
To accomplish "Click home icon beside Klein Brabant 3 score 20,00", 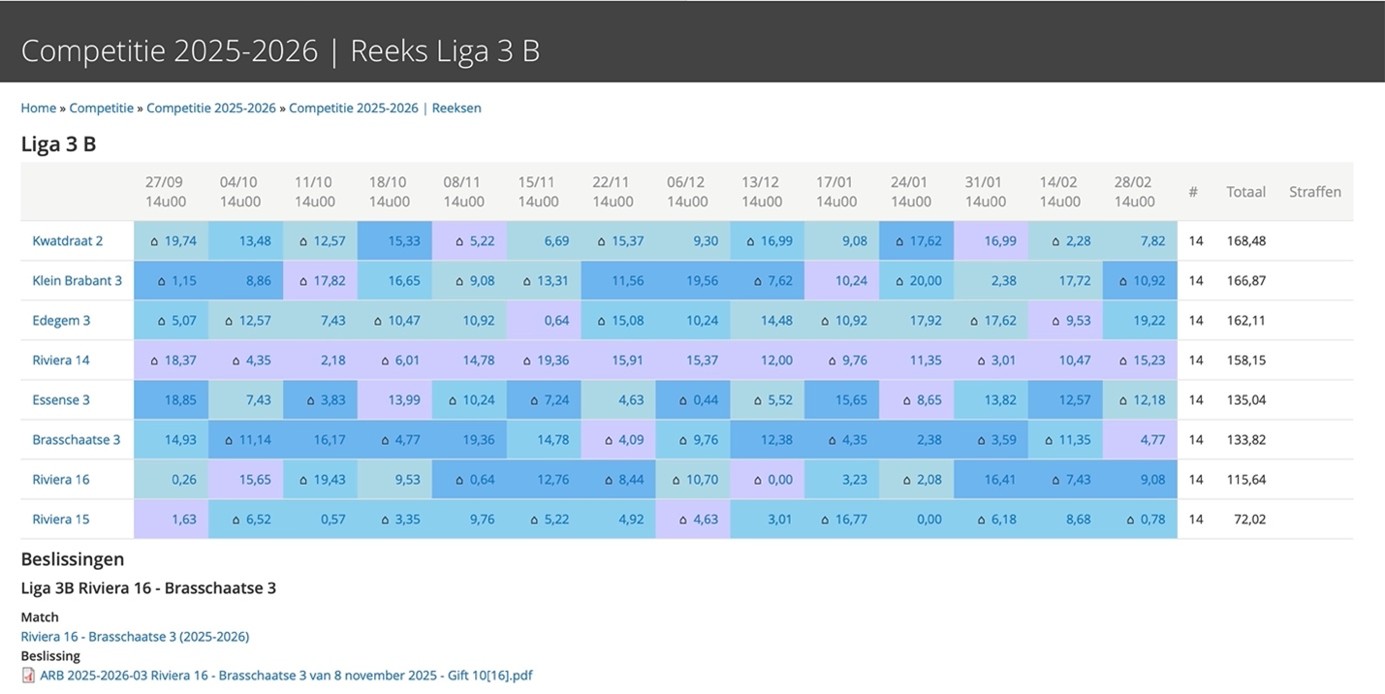I will 900,281.
